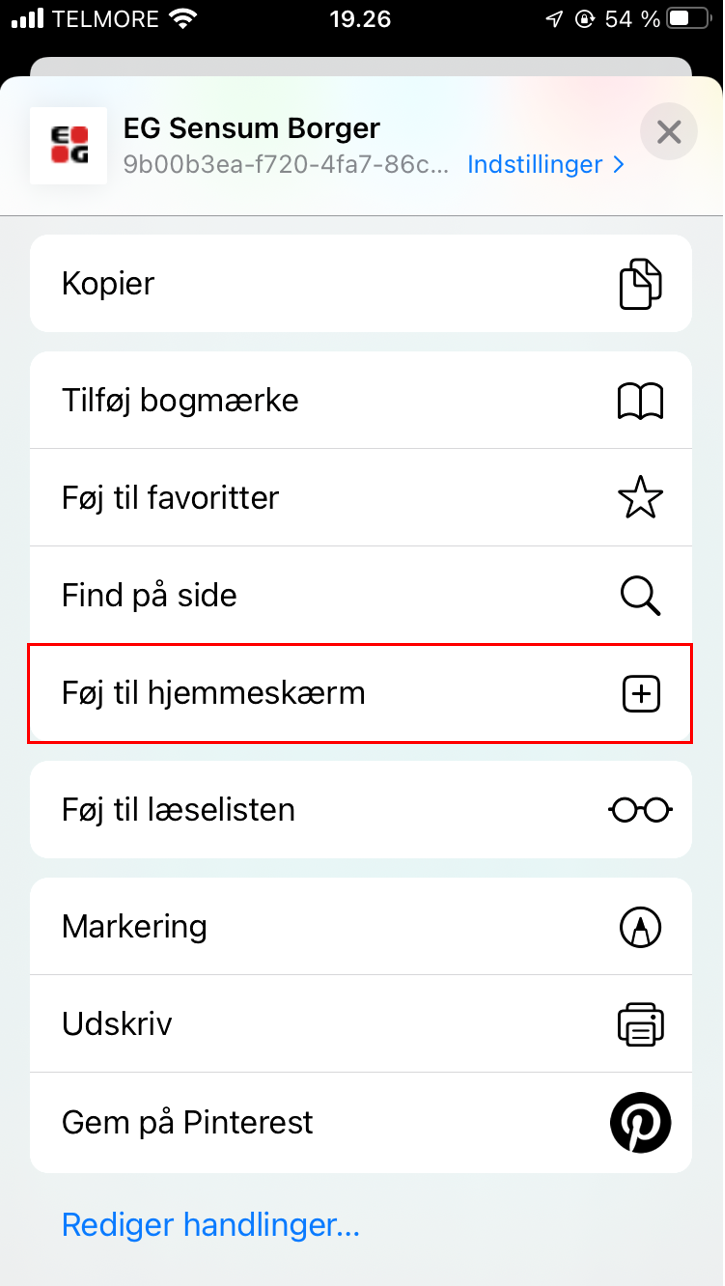Open Rediger handlinger link
Screen dimensions: 725x1286
[x=211, y=1224]
